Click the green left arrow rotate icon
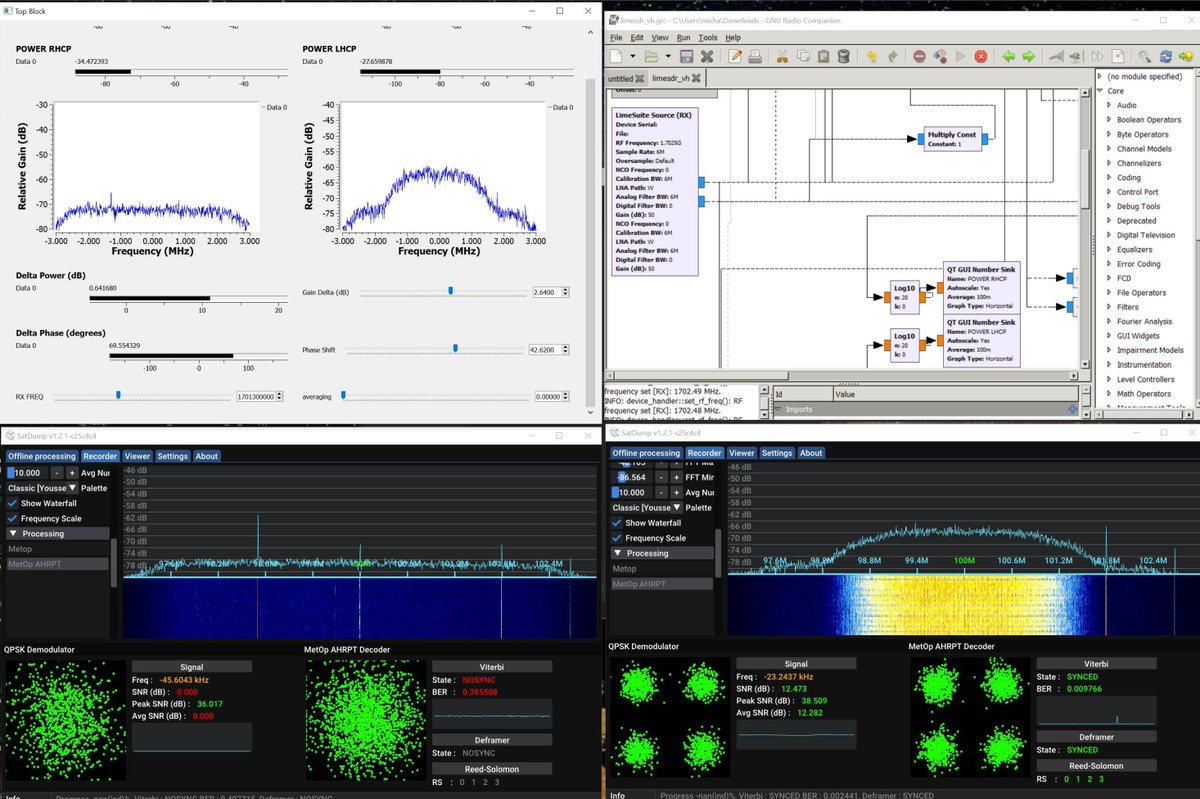 point(1010,57)
